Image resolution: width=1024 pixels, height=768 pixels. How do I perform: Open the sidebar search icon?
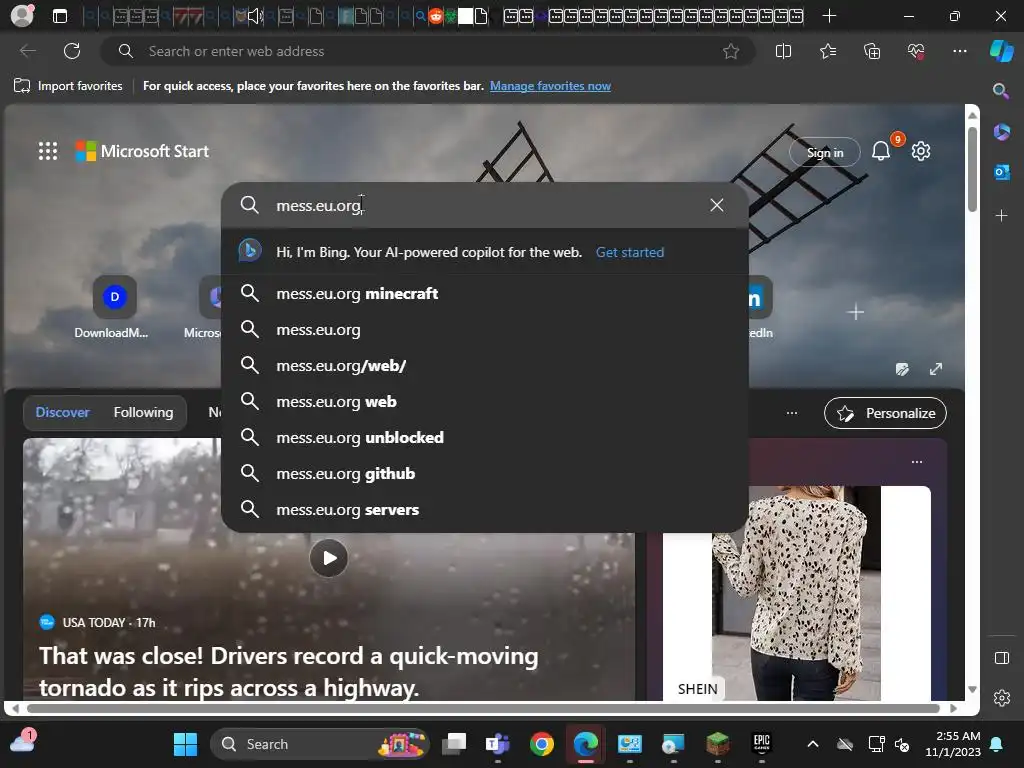[x=1000, y=91]
